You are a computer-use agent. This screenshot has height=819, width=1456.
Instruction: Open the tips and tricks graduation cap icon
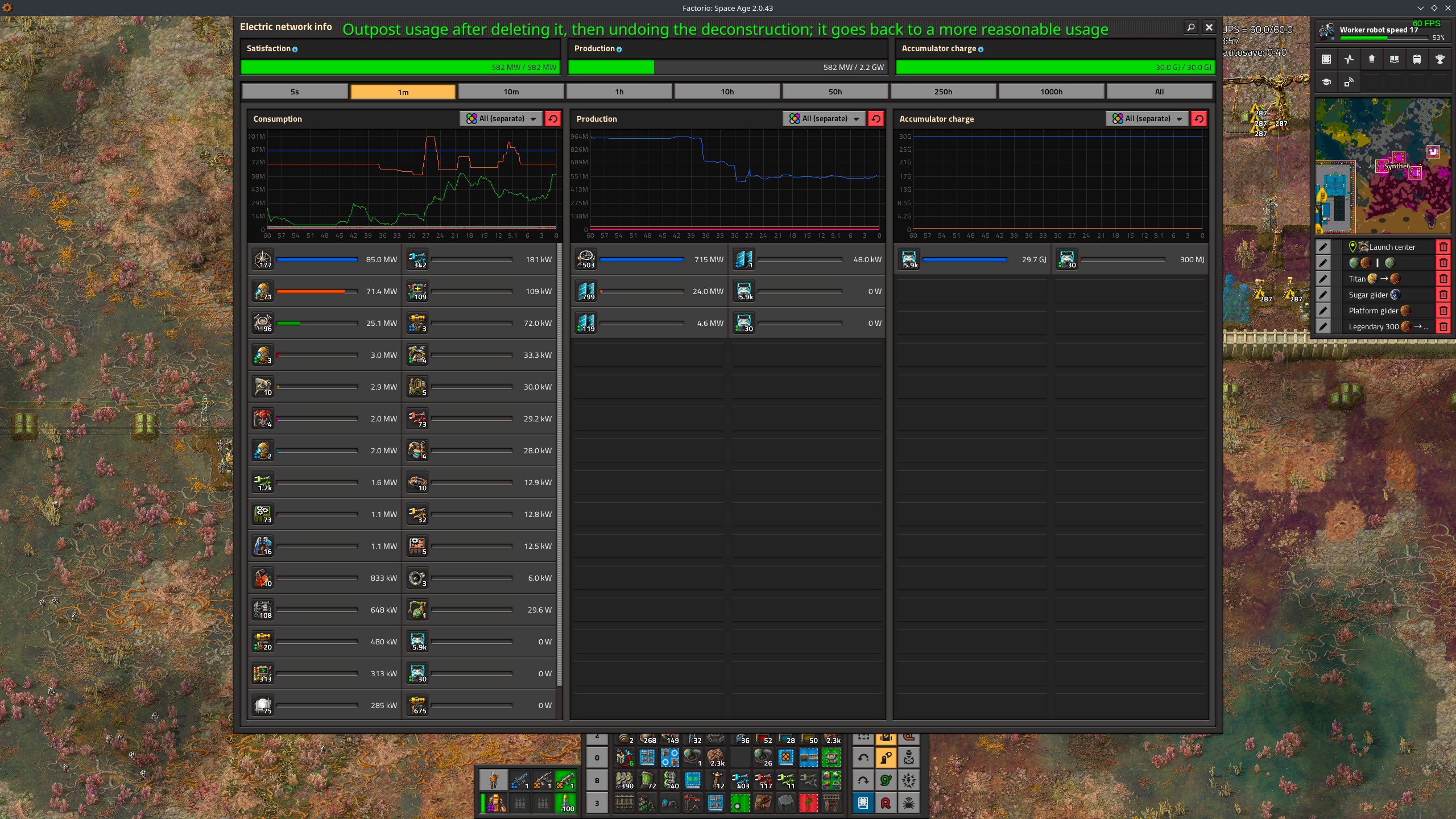coord(1326,82)
